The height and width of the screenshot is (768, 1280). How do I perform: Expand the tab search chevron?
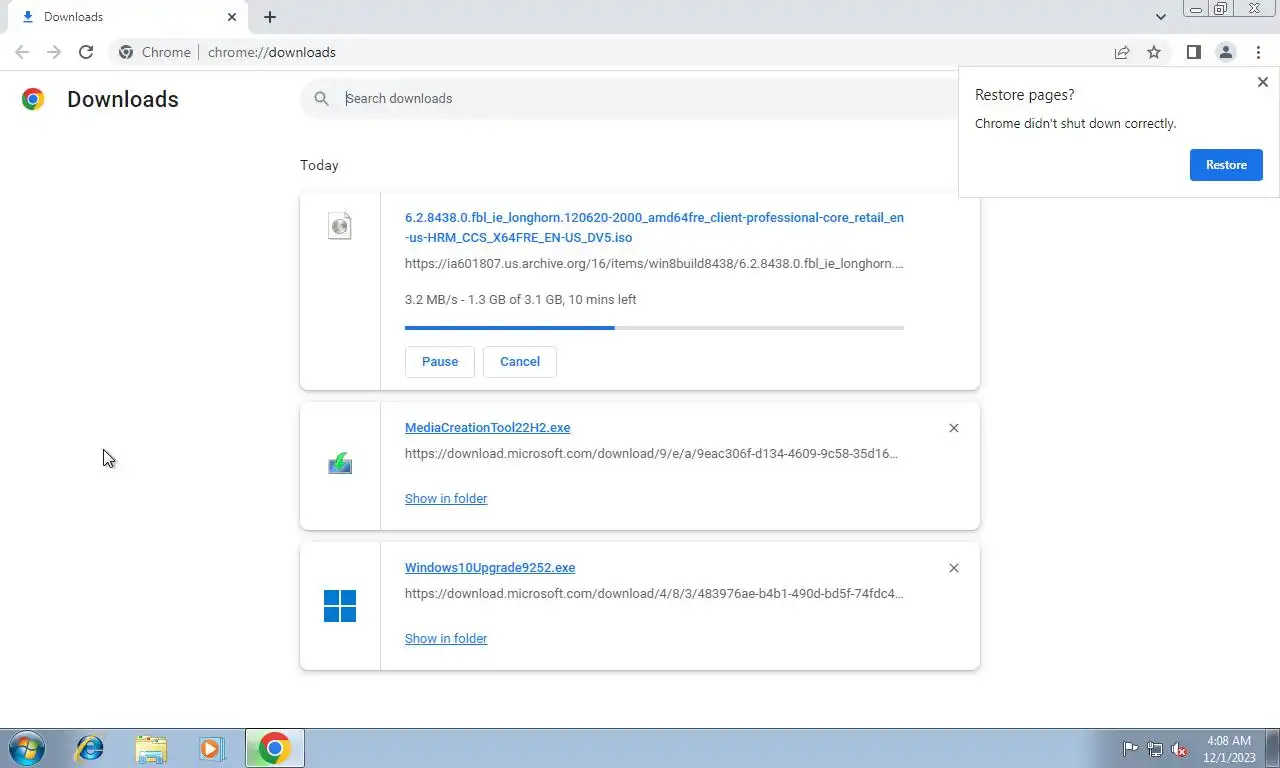(x=1160, y=17)
